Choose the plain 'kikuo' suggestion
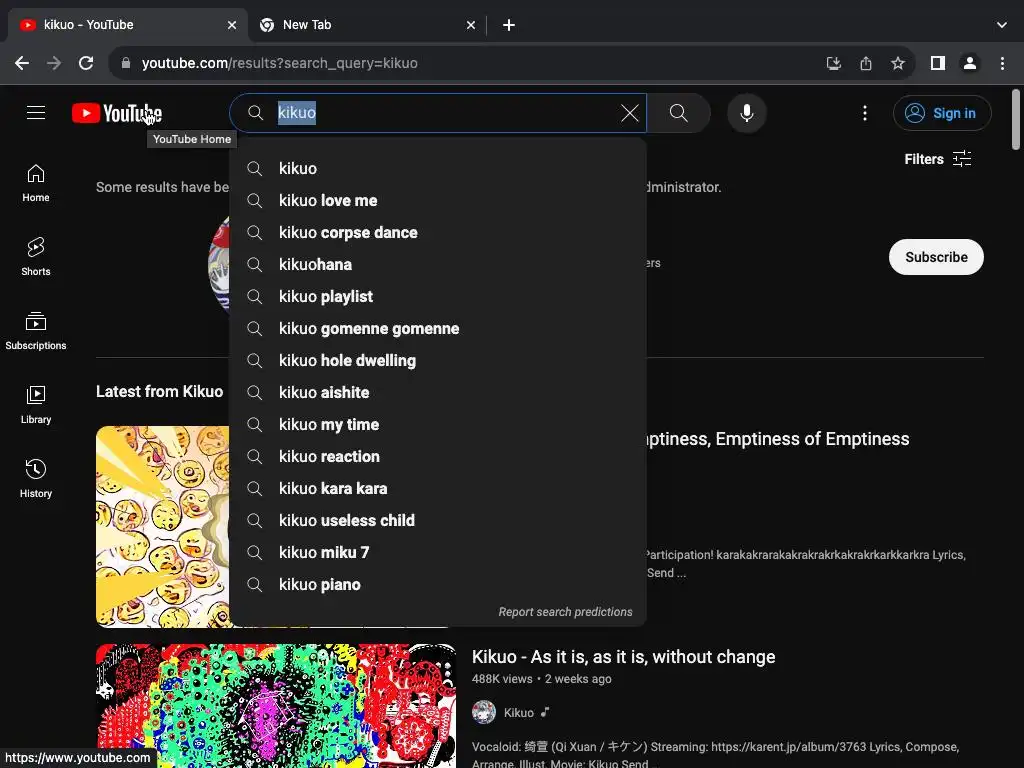This screenshot has width=1024, height=768. (438, 168)
